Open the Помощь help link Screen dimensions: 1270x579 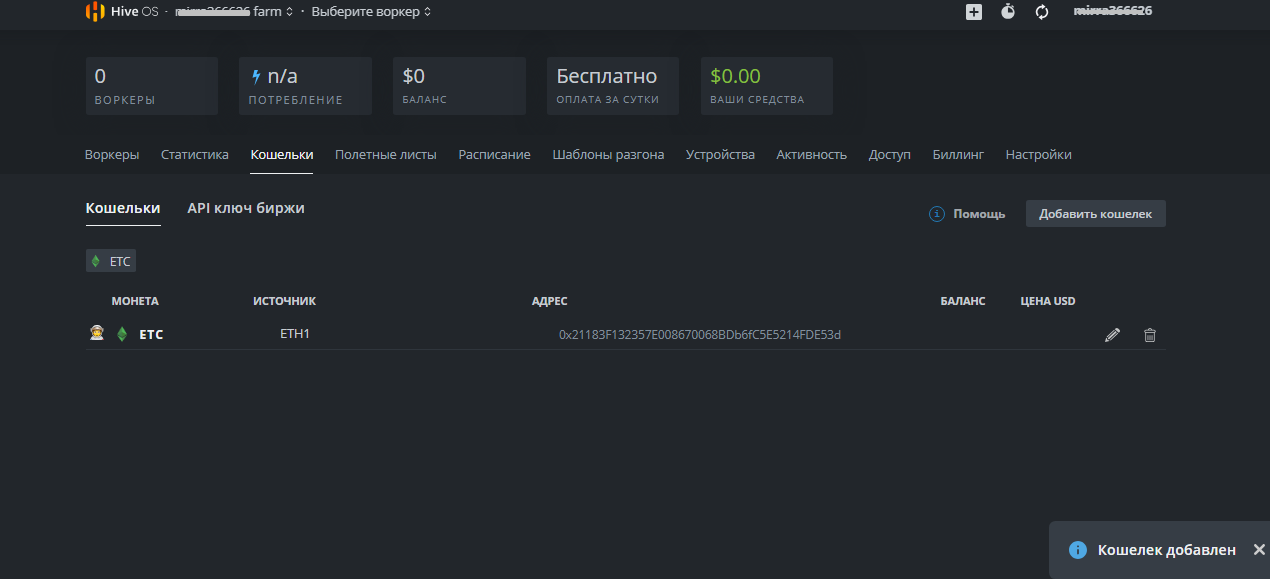pyautogui.click(x=978, y=214)
